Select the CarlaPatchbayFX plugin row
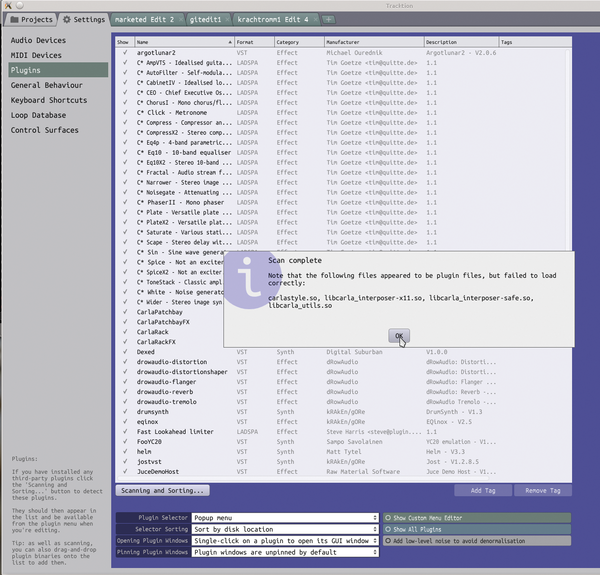This screenshot has height=575, width=600. 170,322
